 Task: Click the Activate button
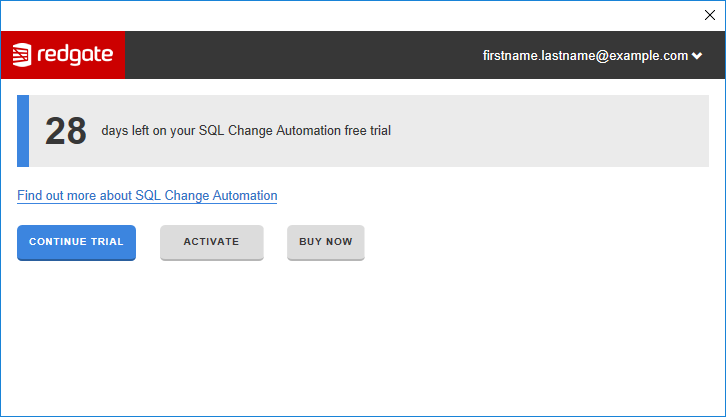tap(211, 242)
